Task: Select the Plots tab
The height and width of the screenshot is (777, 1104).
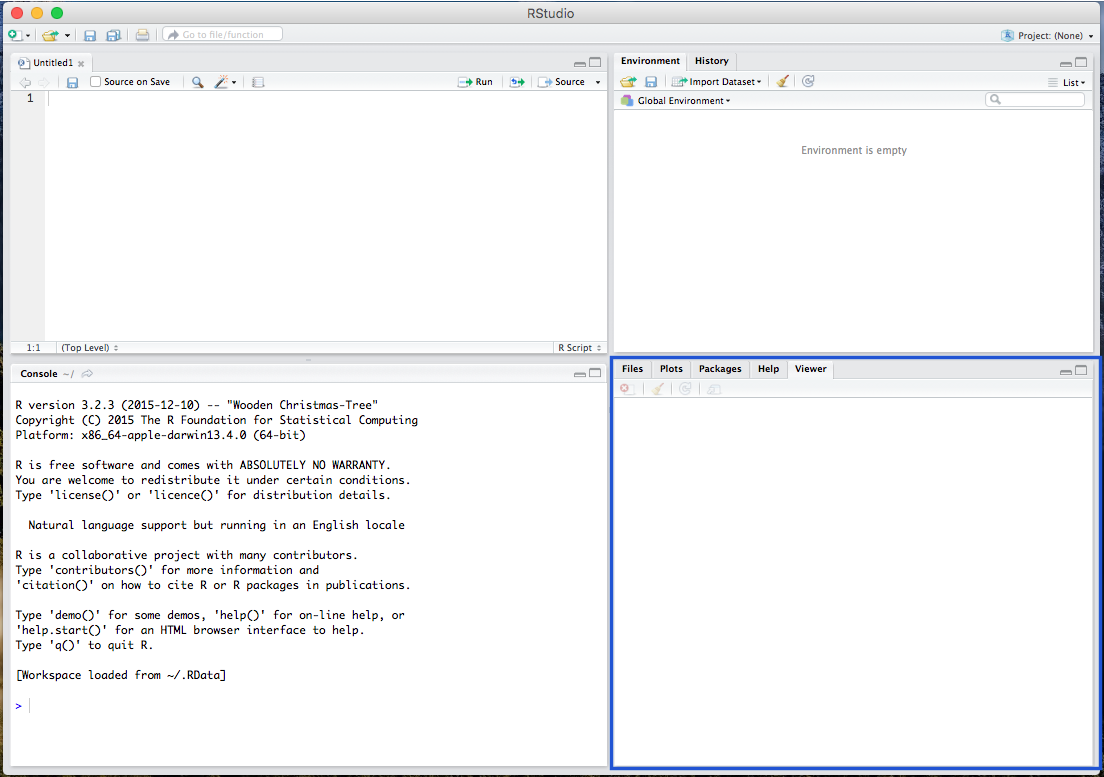Action: coord(671,369)
